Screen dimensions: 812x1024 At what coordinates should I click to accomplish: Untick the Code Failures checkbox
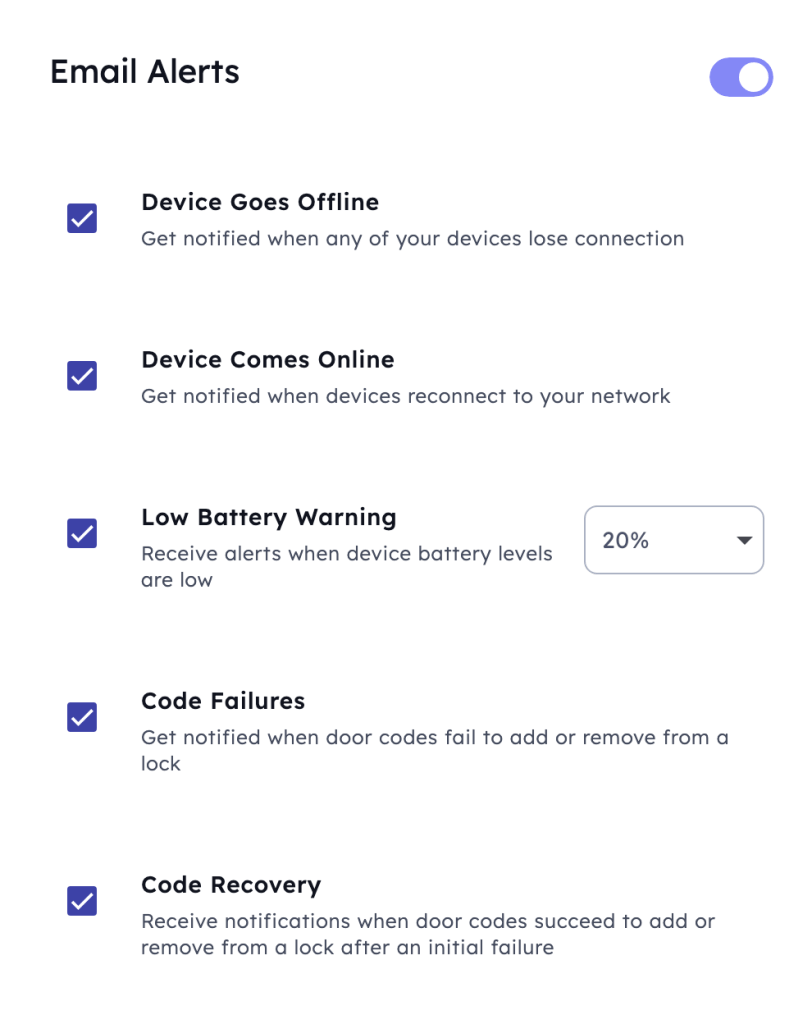(x=81, y=717)
